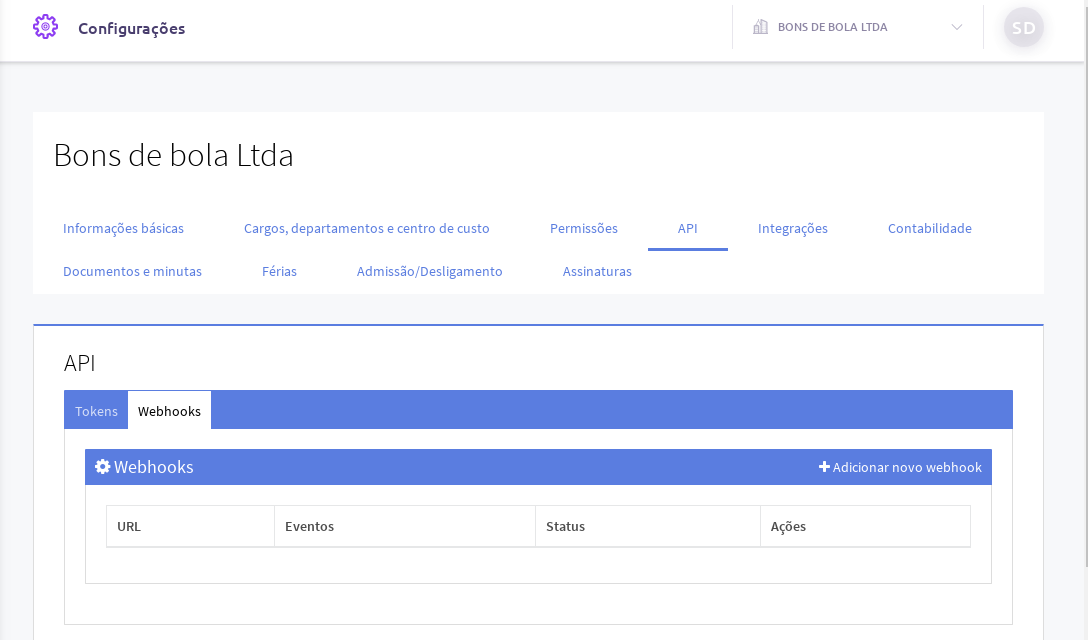Switch to the Contabilidade tab
The image size is (1088, 640).
[930, 228]
